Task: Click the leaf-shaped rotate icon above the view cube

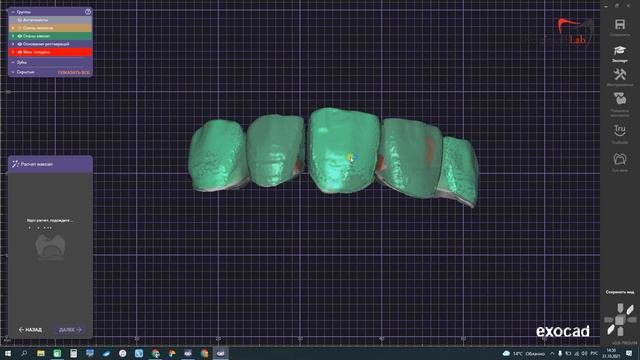Action: click(x=630, y=310)
